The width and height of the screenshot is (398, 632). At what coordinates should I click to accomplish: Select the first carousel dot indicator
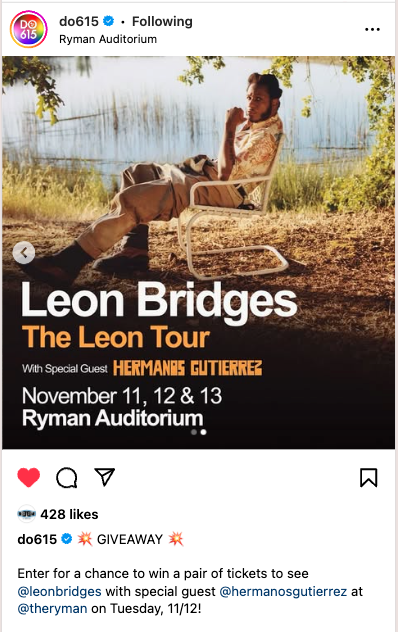click(x=194, y=432)
